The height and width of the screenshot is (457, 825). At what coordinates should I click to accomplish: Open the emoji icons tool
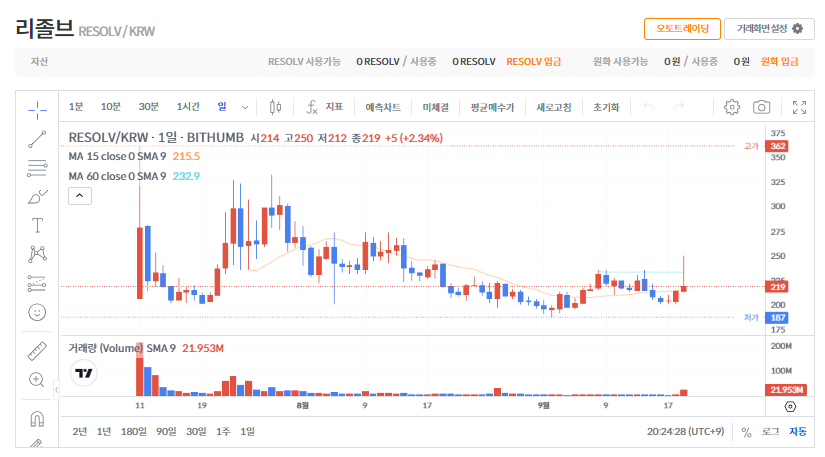pyautogui.click(x=37, y=312)
